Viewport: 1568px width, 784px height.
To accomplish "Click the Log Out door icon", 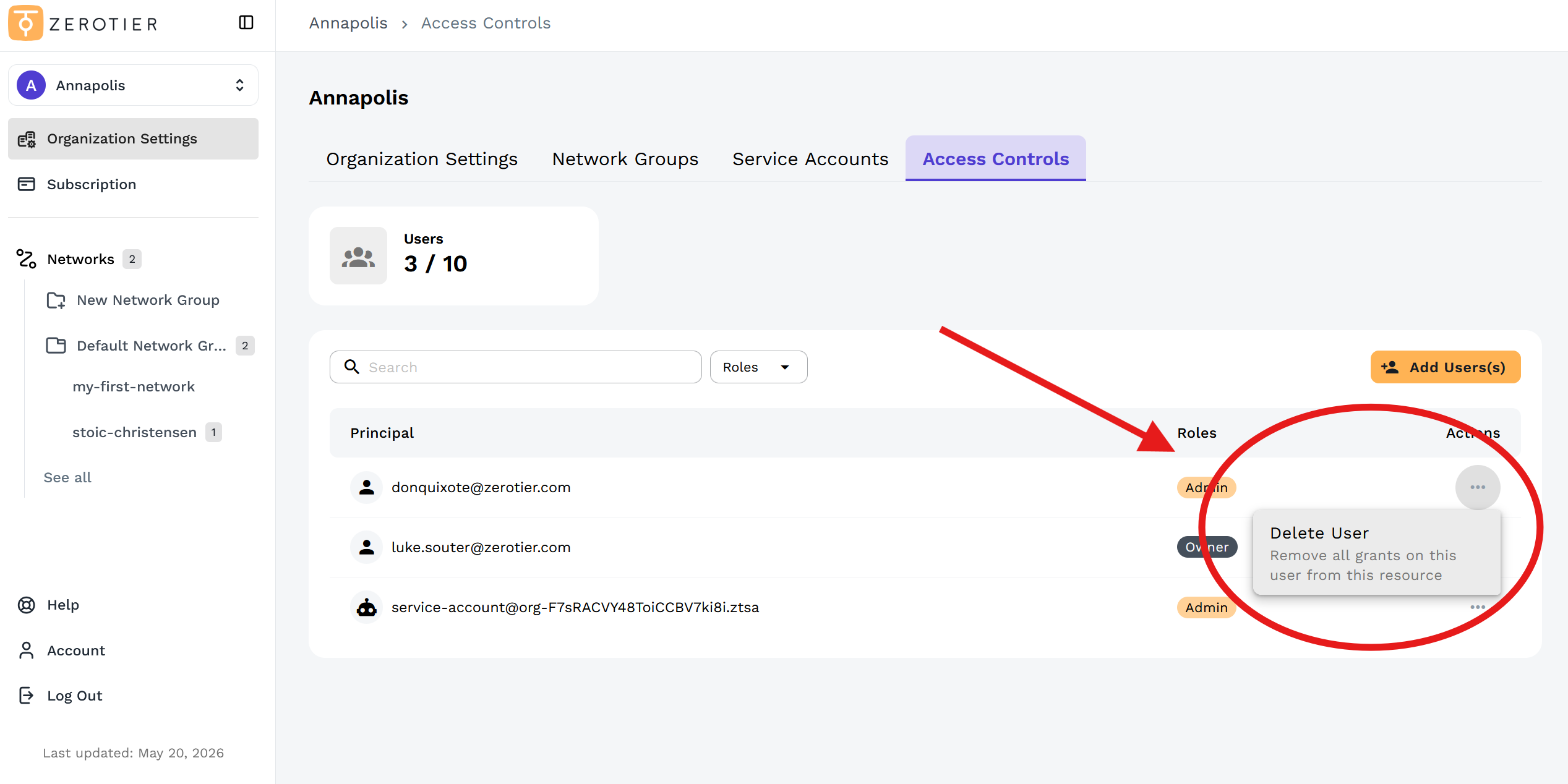I will point(27,696).
